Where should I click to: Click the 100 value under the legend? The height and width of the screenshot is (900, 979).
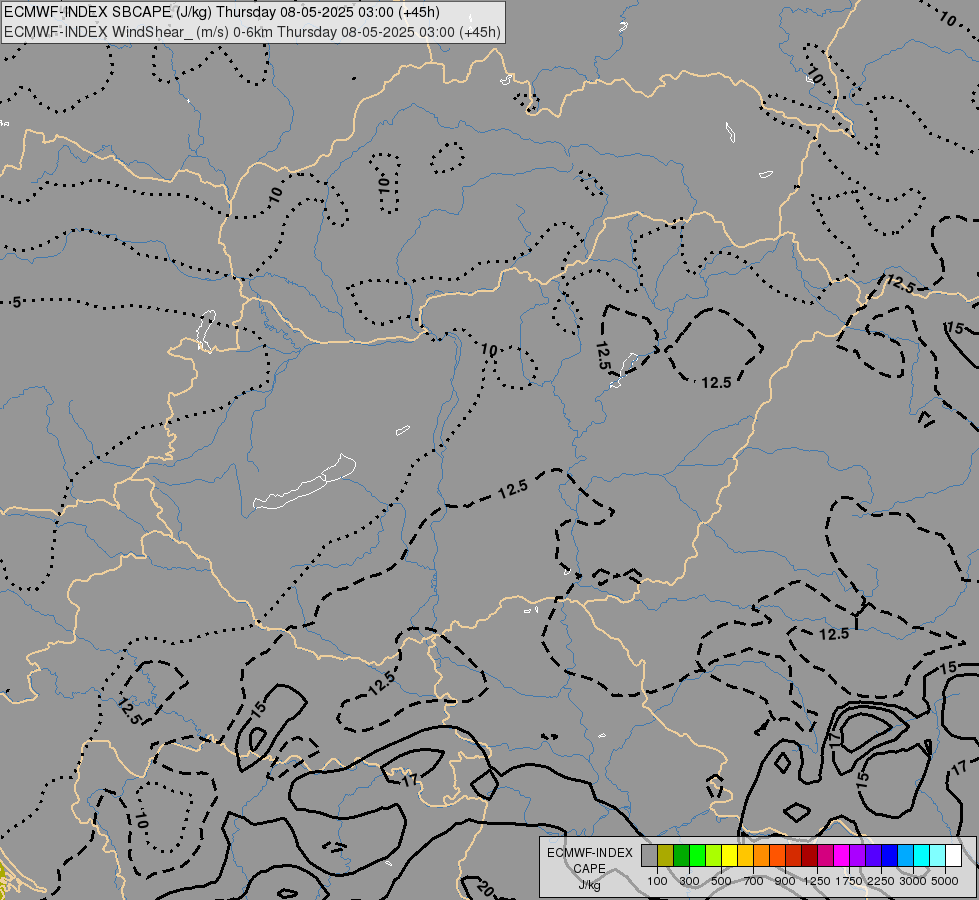click(x=657, y=881)
